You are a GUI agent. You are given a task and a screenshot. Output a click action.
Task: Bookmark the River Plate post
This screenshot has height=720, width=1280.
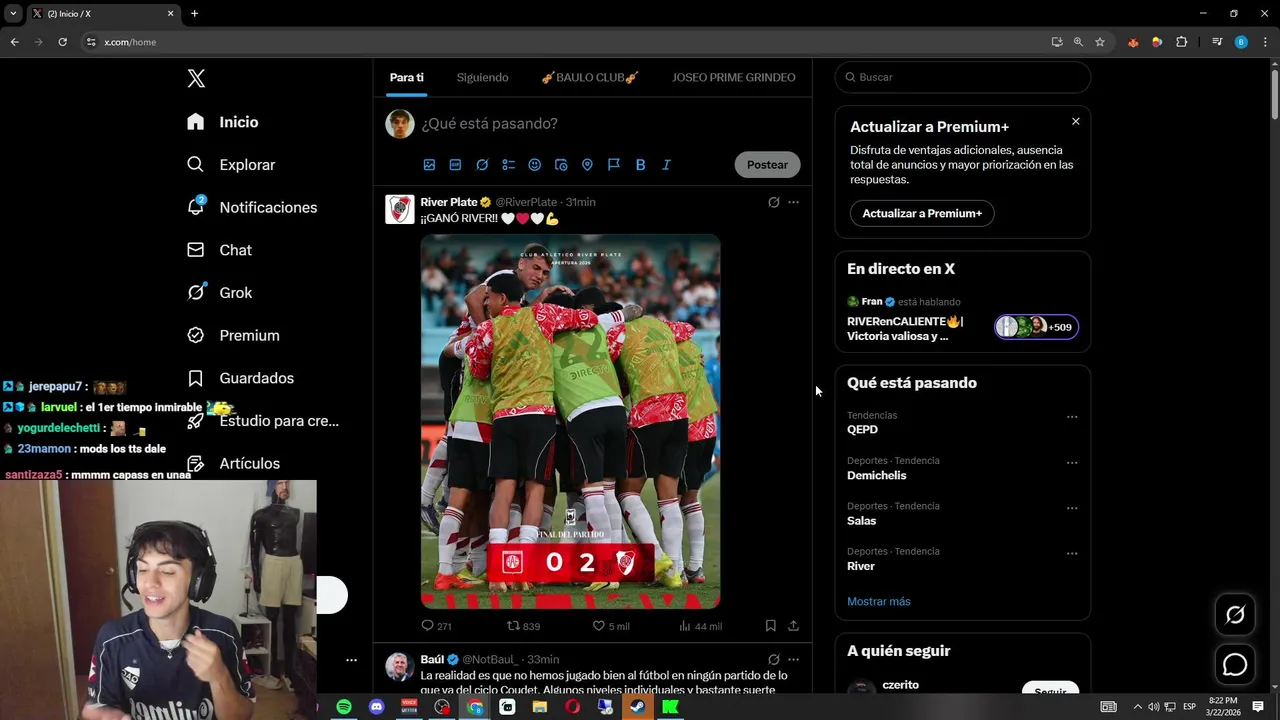pos(770,626)
